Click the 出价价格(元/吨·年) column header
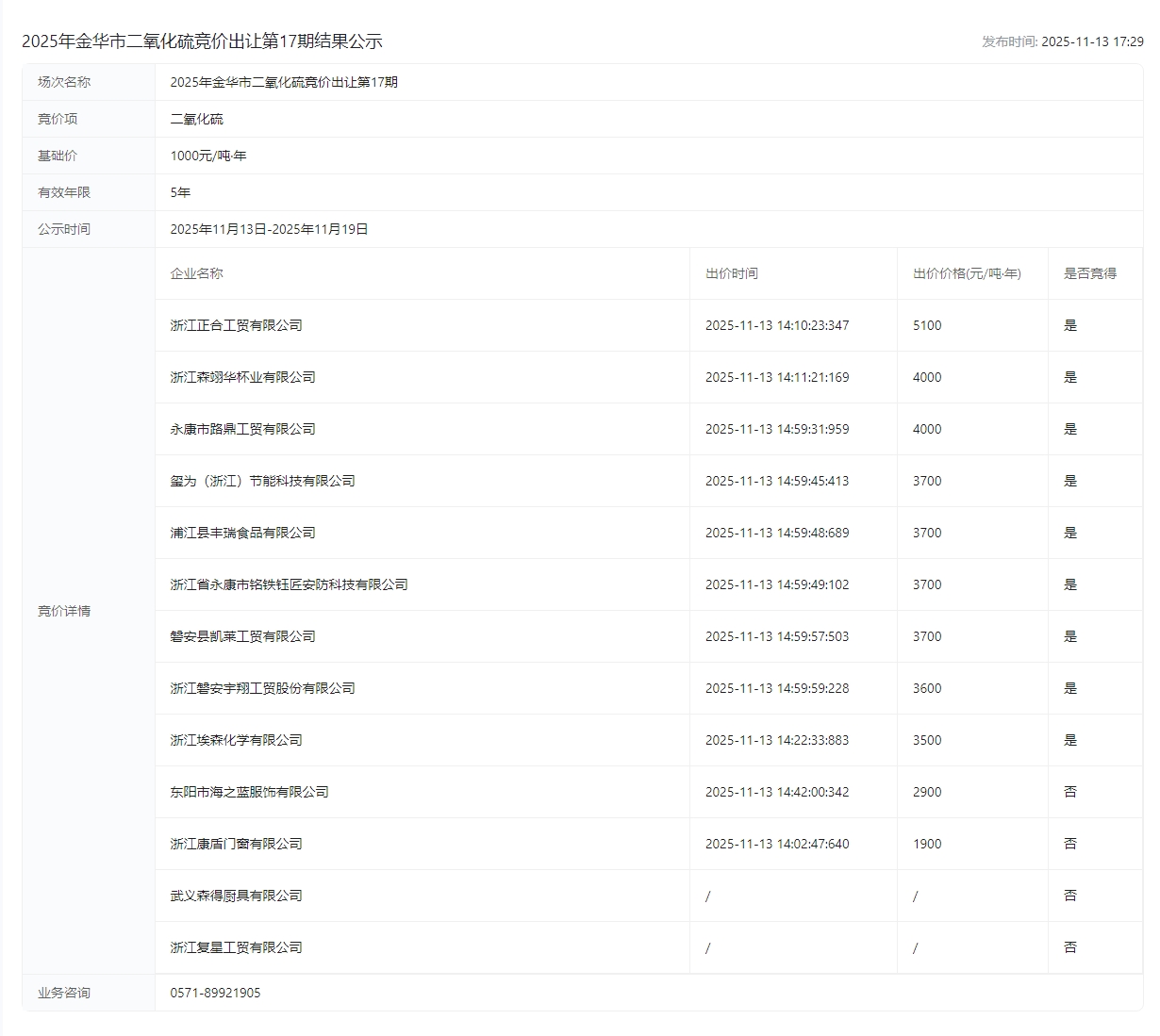This screenshot has height=1036, width=1160. point(966,273)
